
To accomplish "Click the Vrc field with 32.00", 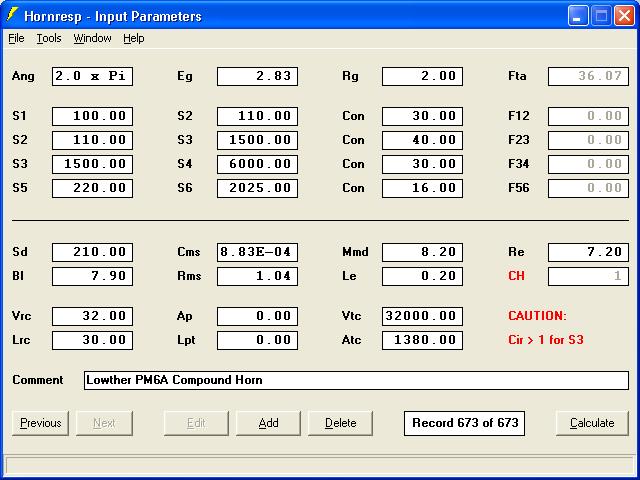I will (x=92, y=316).
